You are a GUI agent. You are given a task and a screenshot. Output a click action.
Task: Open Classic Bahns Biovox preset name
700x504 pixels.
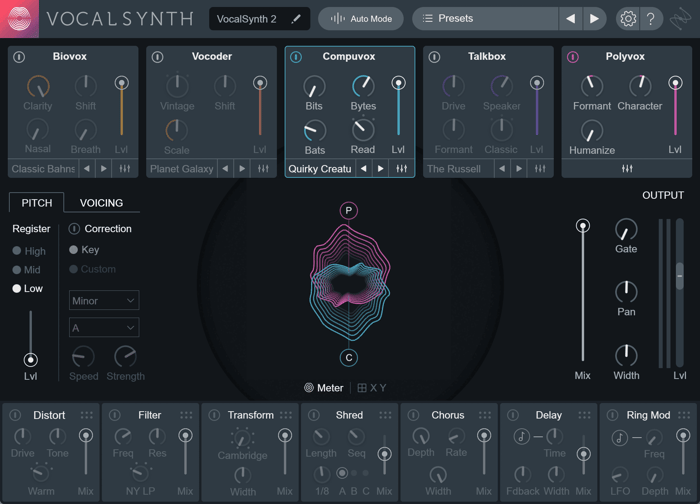[43, 169]
